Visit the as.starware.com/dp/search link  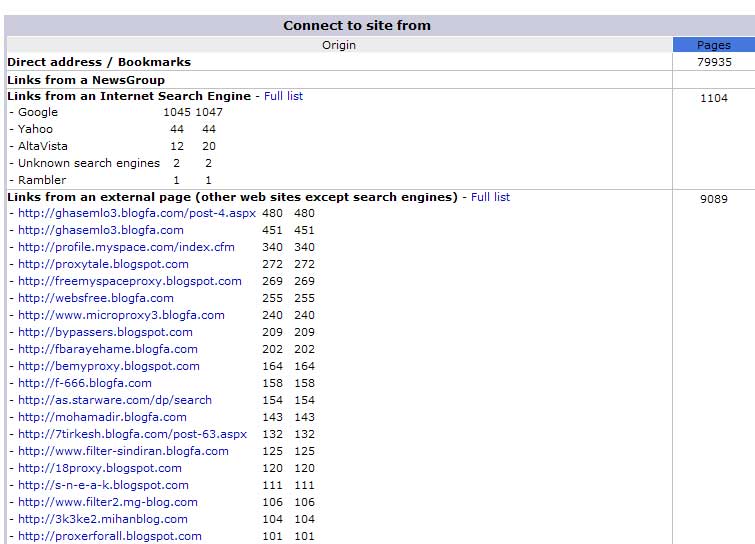pyautogui.click(x=115, y=400)
